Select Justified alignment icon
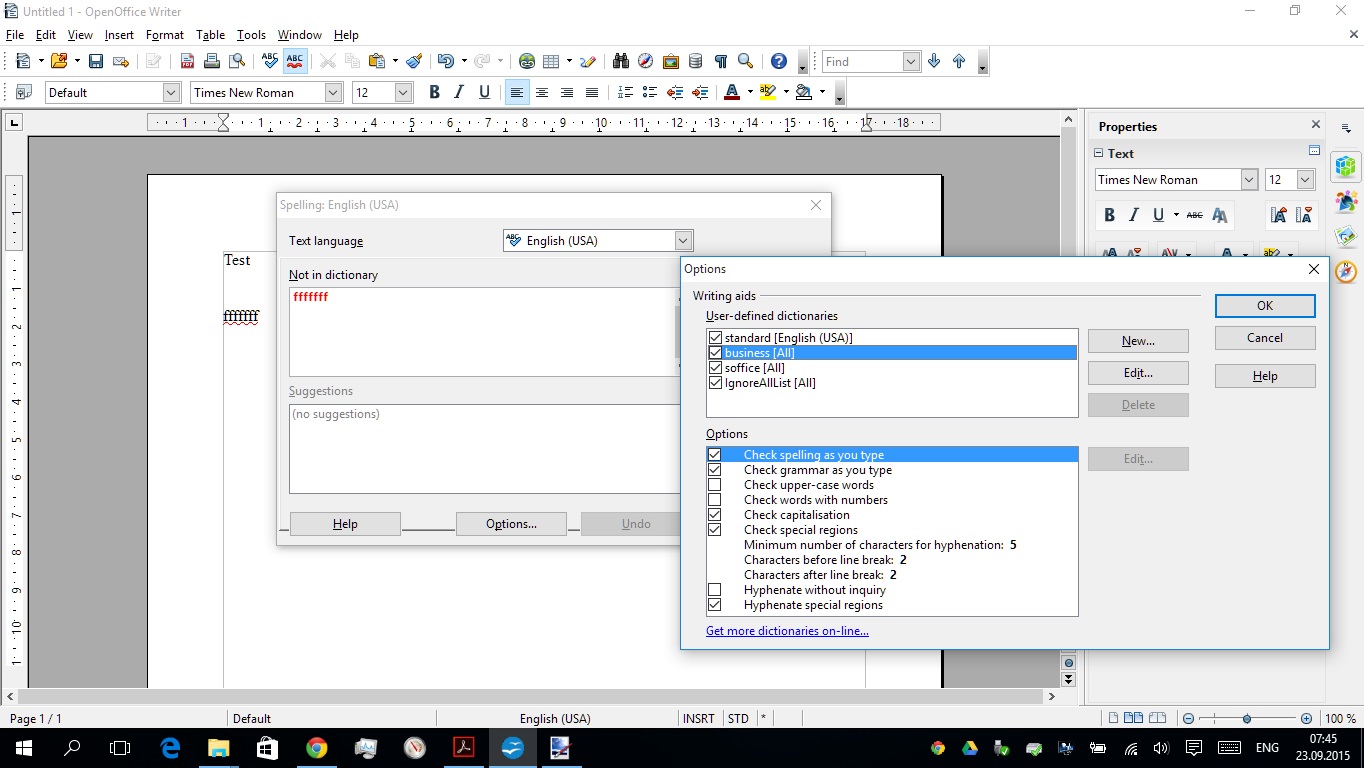1364x768 pixels. (592, 92)
